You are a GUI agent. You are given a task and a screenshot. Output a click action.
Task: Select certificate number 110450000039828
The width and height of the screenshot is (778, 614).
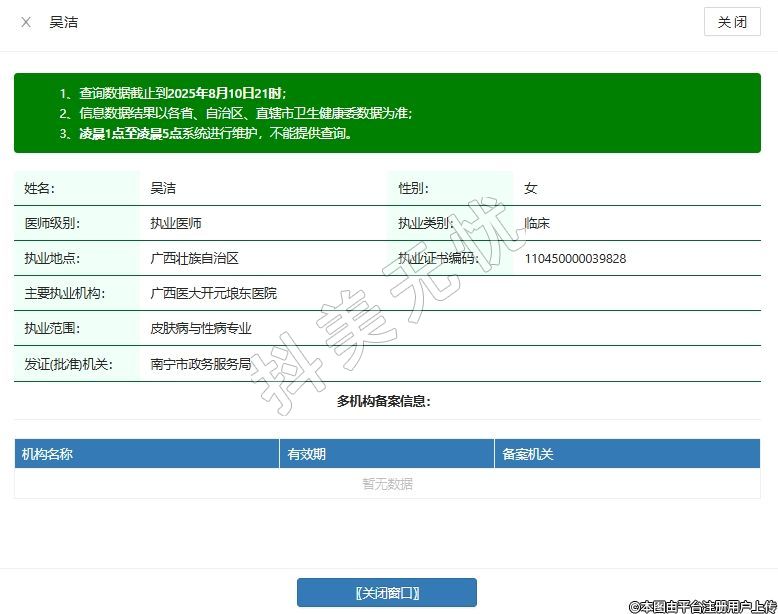[x=575, y=258]
